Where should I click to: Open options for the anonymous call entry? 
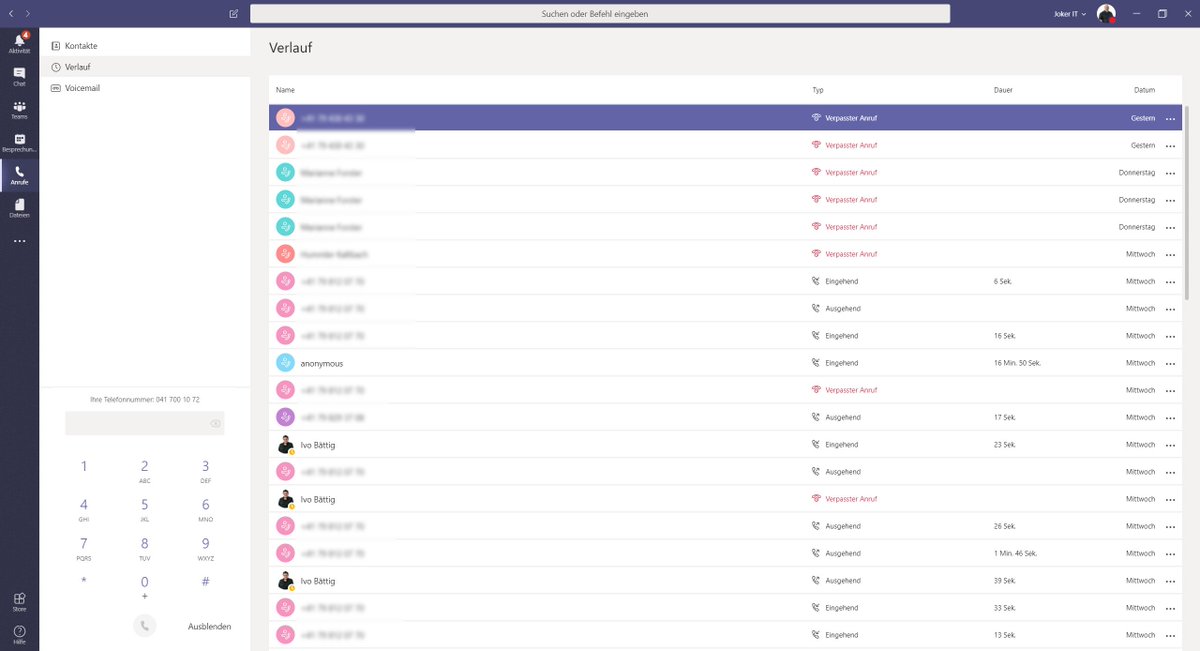(x=1170, y=362)
